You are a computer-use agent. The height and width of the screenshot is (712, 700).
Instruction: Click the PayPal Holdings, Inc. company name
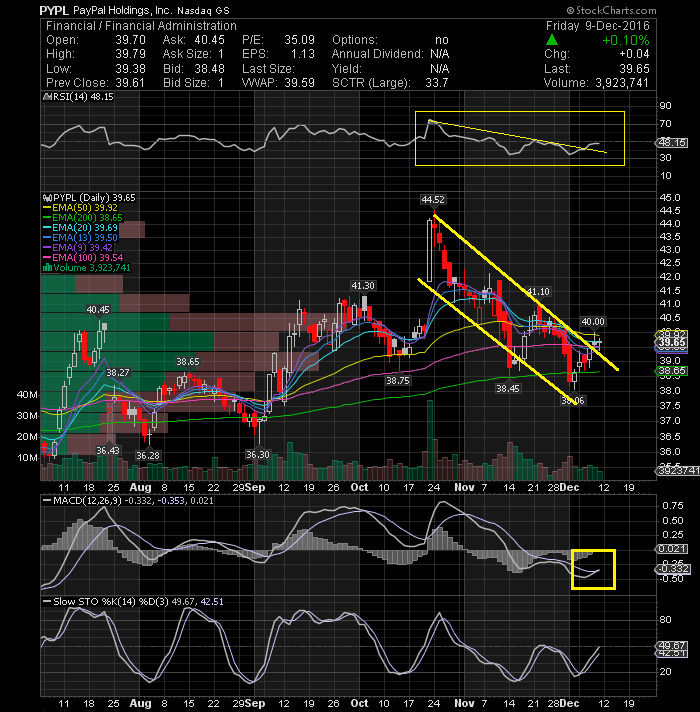coord(122,10)
